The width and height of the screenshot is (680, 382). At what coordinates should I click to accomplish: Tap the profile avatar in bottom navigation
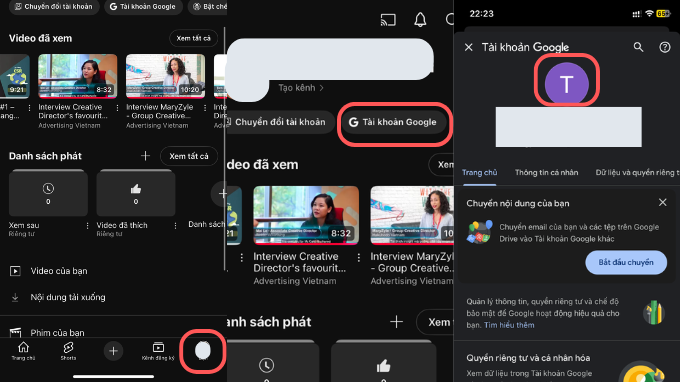point(203,350)
